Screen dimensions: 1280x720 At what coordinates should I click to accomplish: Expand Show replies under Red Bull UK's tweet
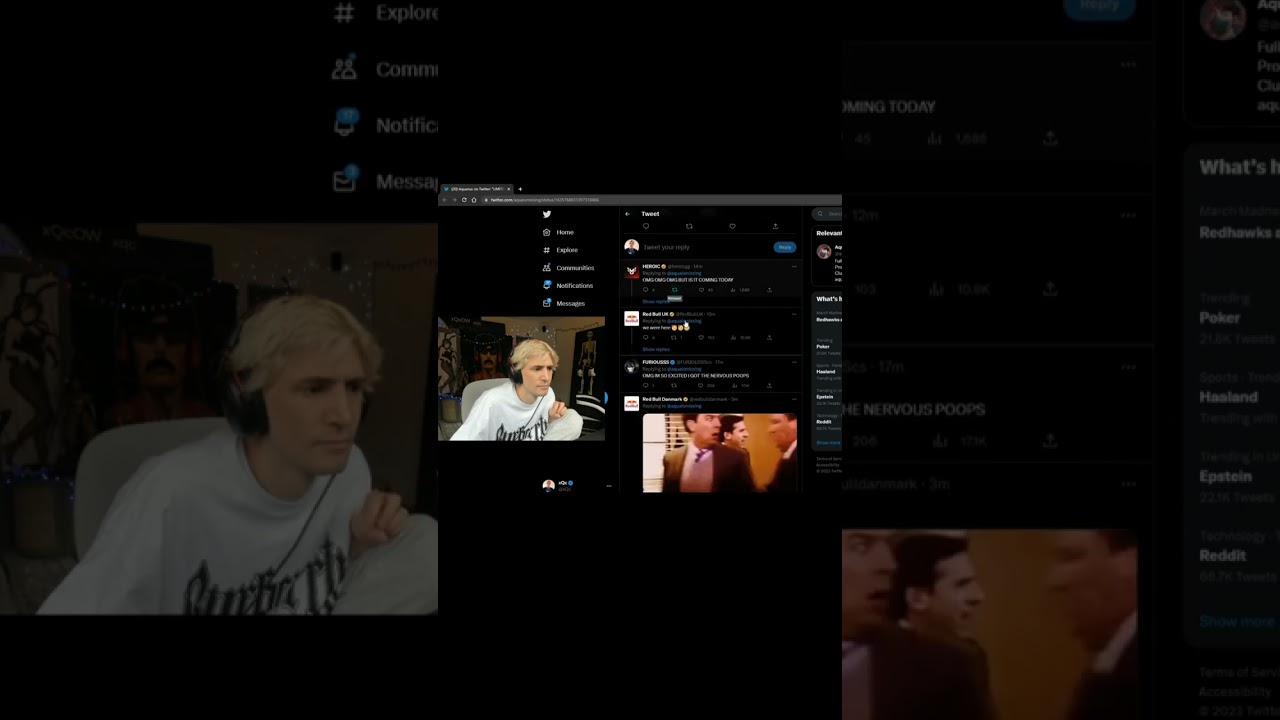(656, 349)
